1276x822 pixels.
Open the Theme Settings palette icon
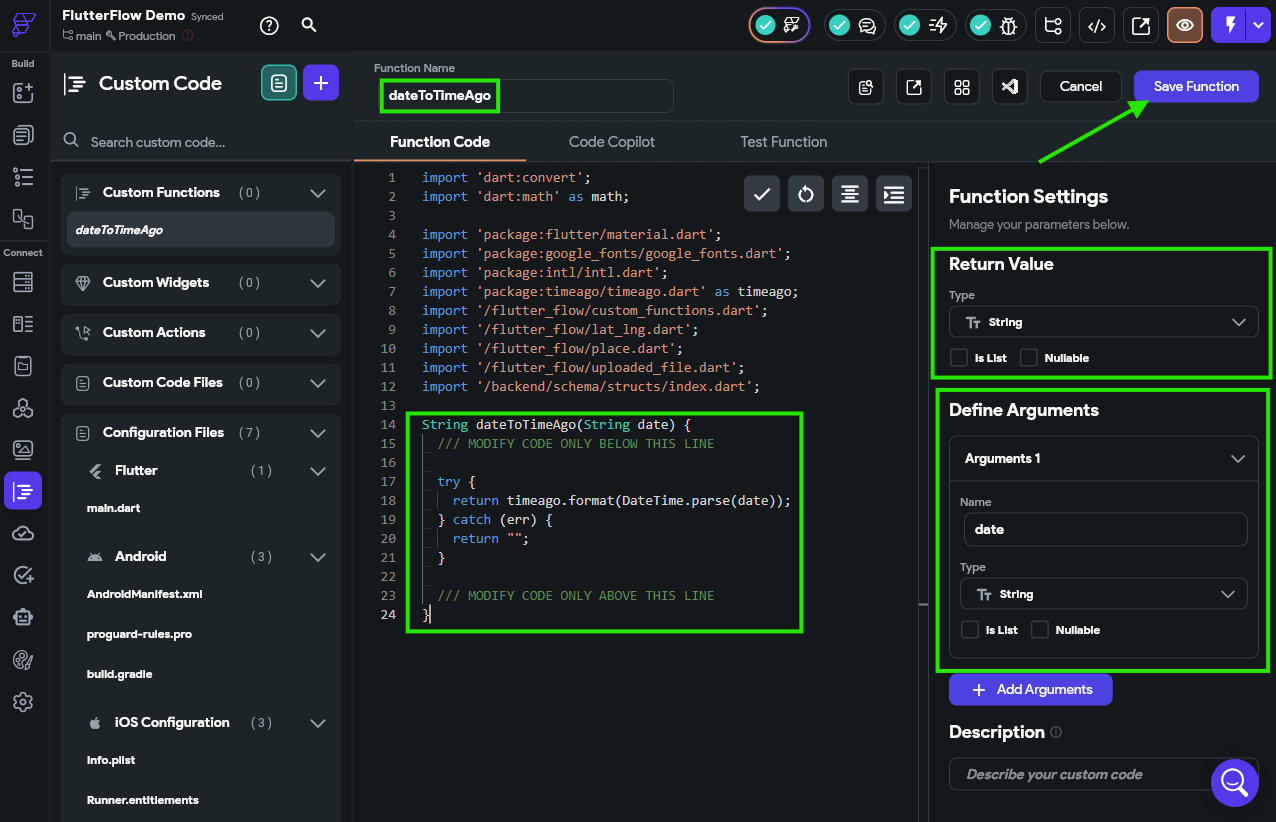(x=23, y=660)
